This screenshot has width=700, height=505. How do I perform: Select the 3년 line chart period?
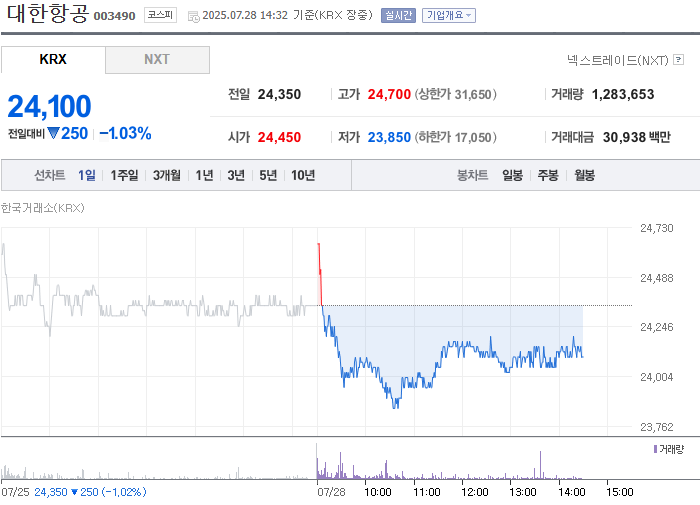pos(236,175)
